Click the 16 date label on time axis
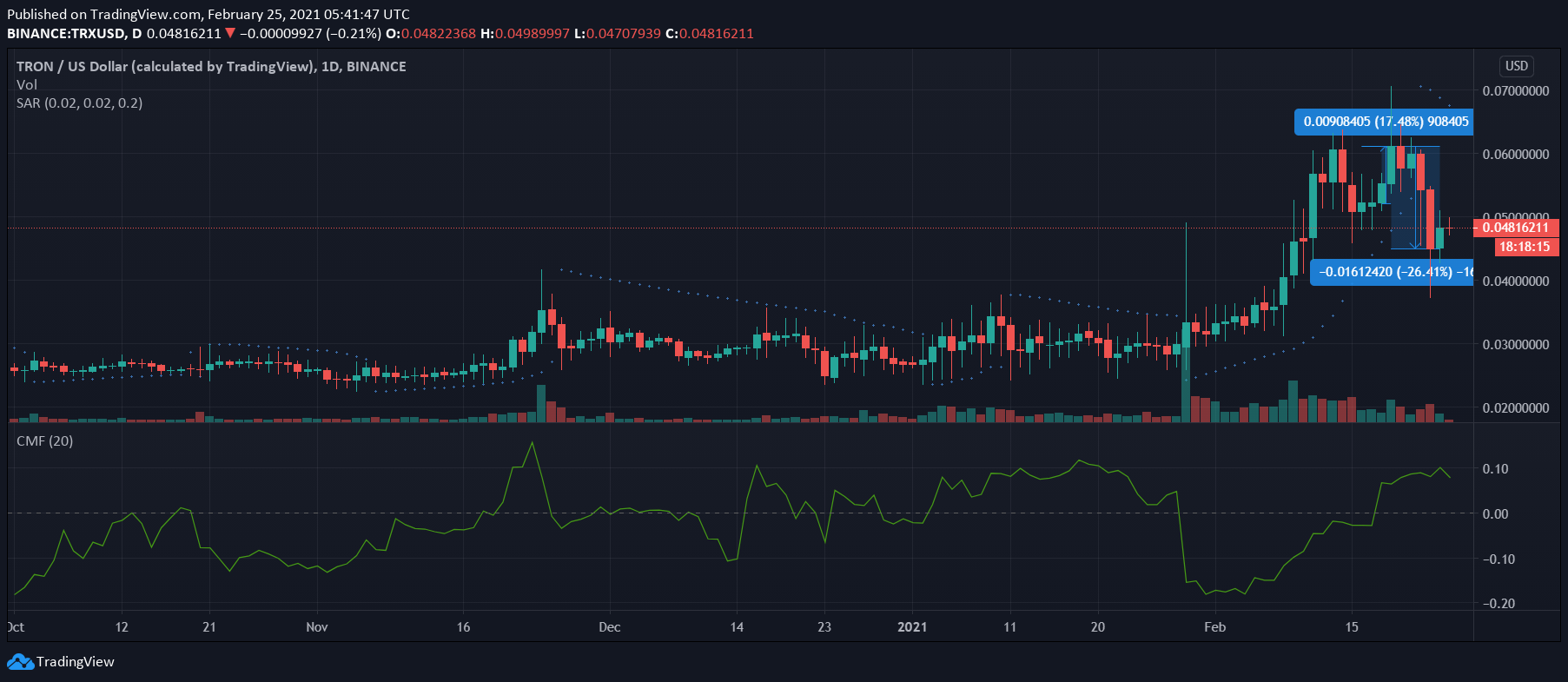This screenshot has height=682, width=1568. click(464, 627)
